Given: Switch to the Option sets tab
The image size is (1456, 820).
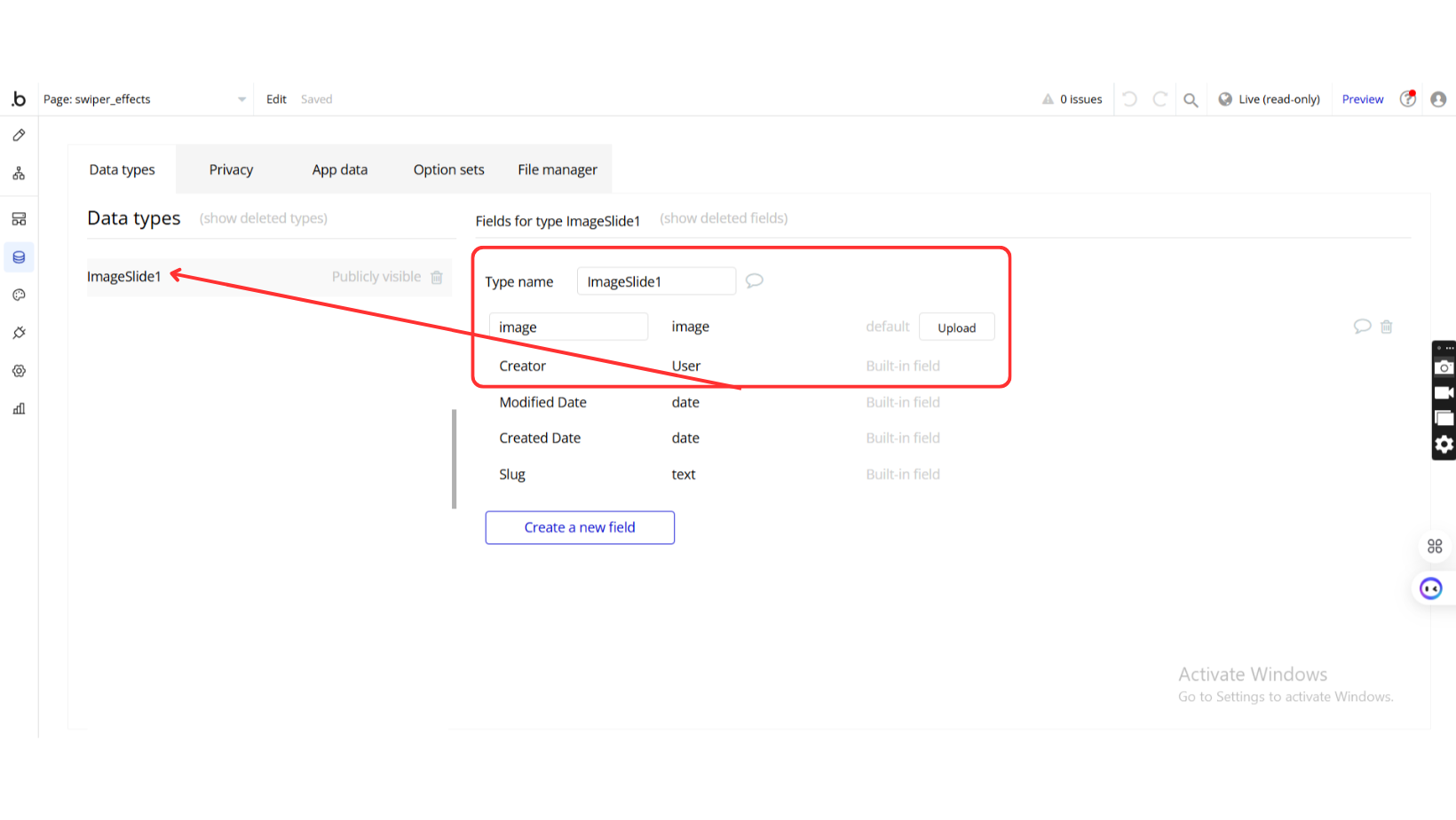Looking at the screenshot, I should point(448,170).
